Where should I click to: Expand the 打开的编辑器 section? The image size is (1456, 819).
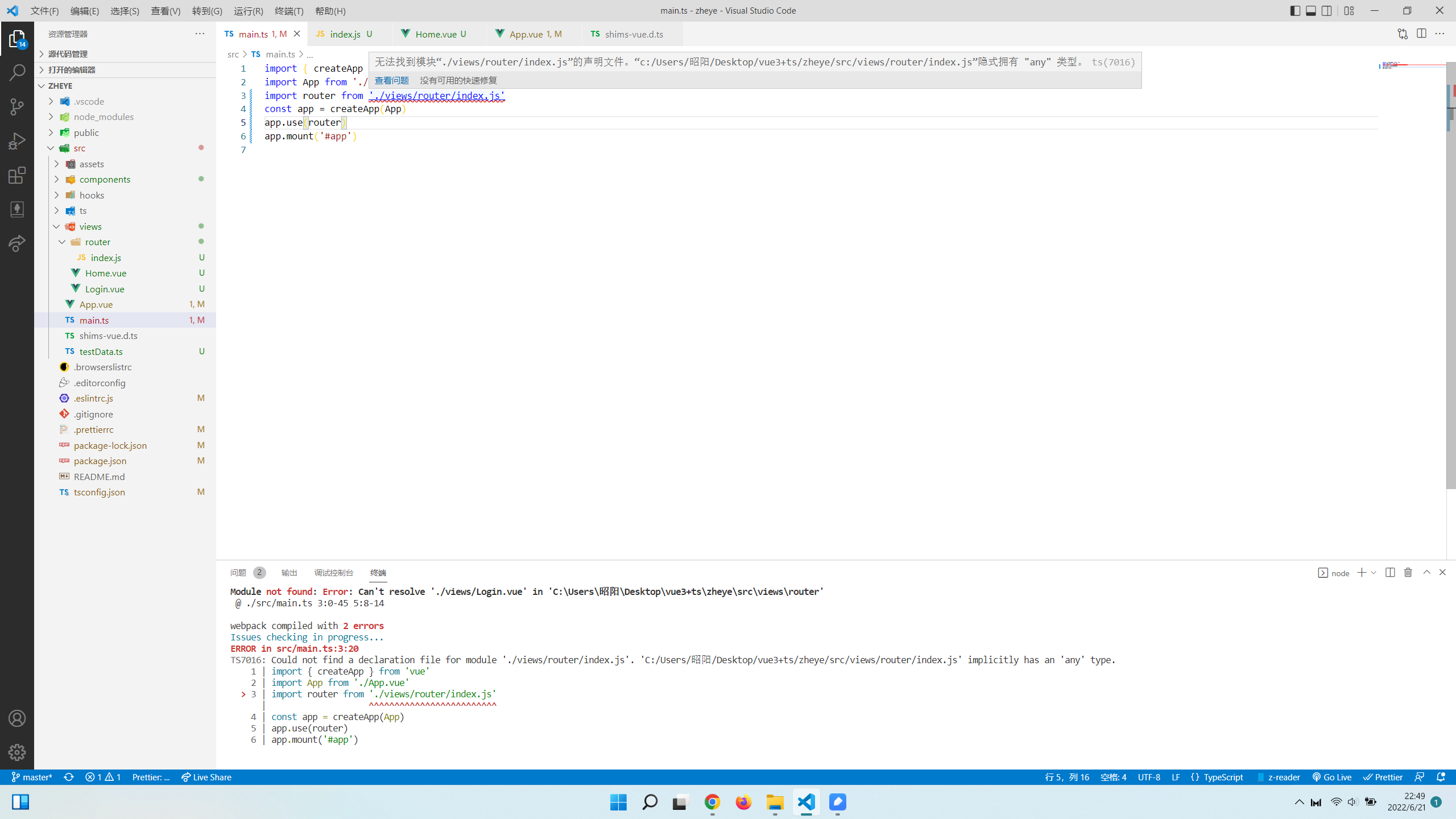[125, 69]
